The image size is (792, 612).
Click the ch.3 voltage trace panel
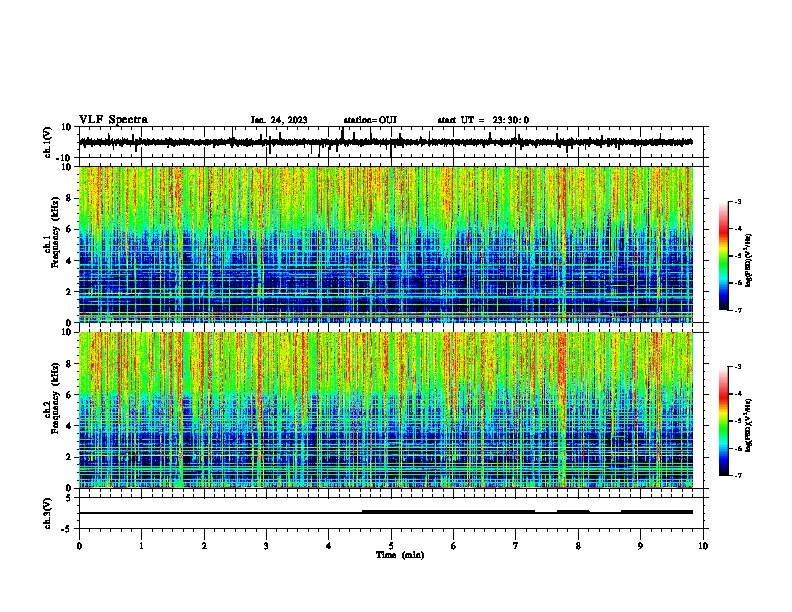(x=391, y=513)
